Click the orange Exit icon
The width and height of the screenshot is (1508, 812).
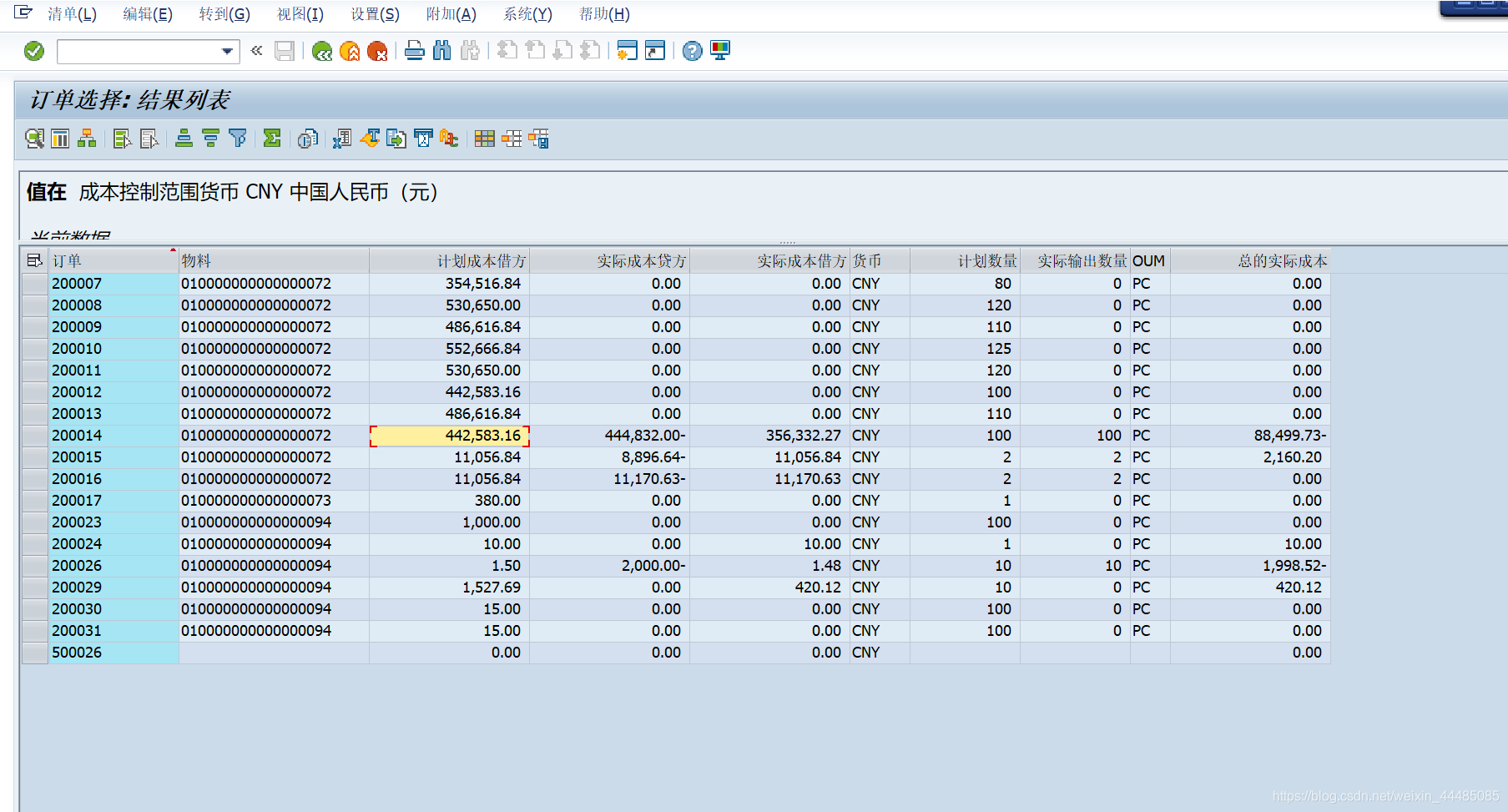tap(350, 51)
